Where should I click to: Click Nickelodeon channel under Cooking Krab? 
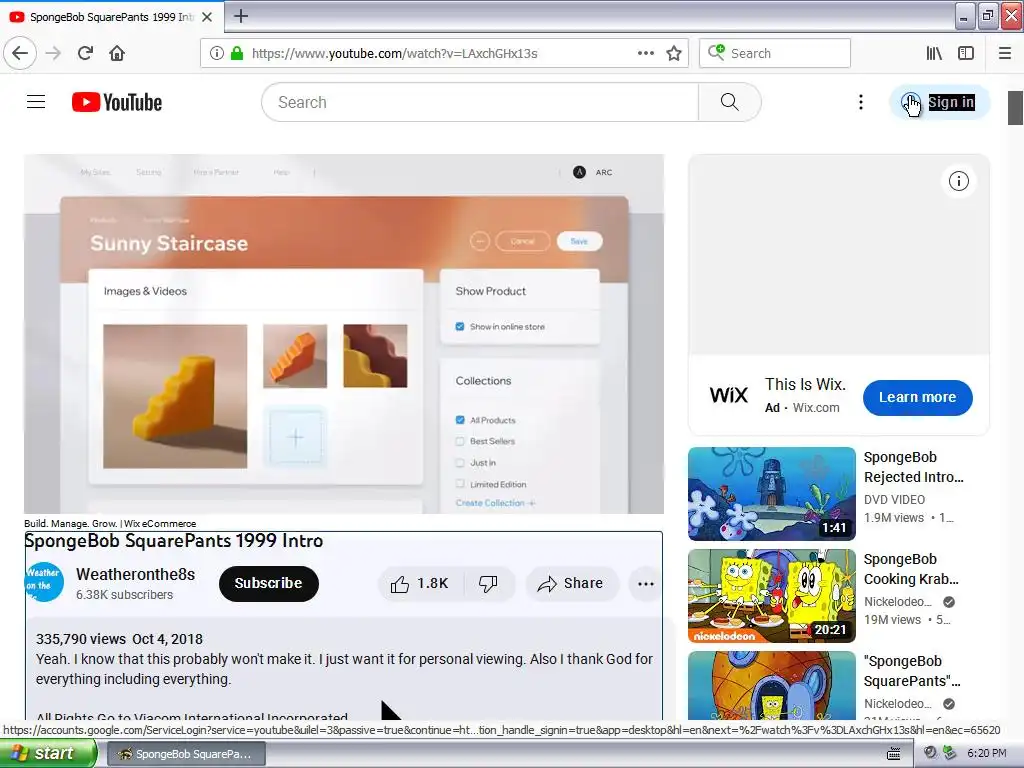pyautogui.click(x=897, y=601)
